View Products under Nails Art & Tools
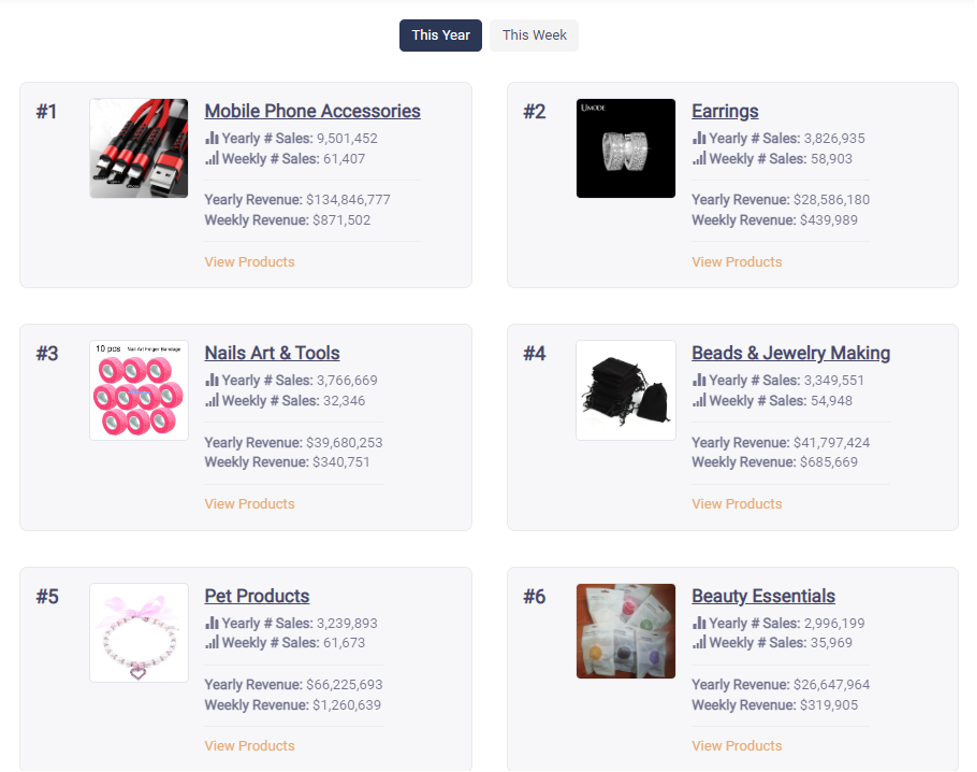Image resolution: width=977 pixels, height=772 pixels. [249, 504]
